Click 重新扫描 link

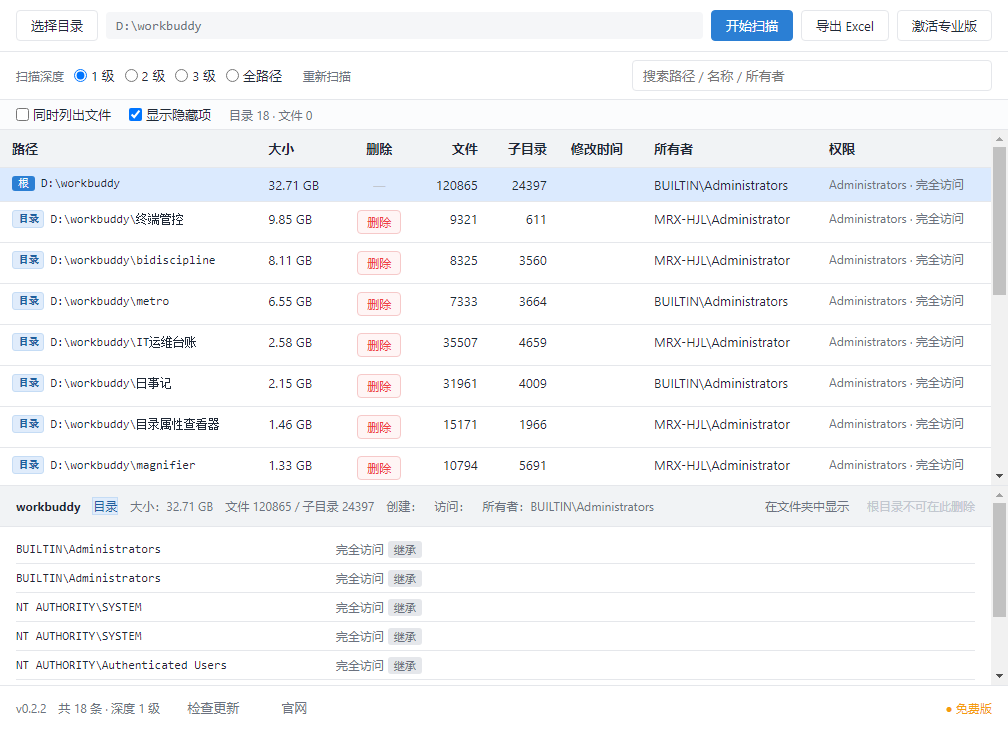[x=327, y=76]
